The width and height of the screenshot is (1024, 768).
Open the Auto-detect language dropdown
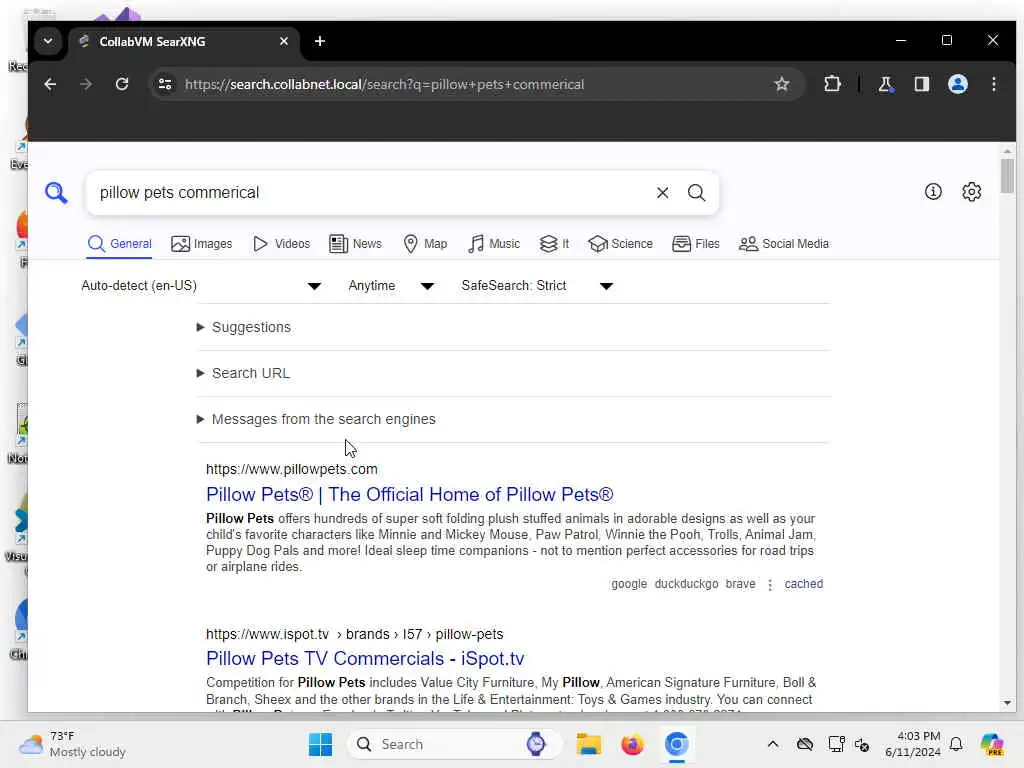pos(201,285)
